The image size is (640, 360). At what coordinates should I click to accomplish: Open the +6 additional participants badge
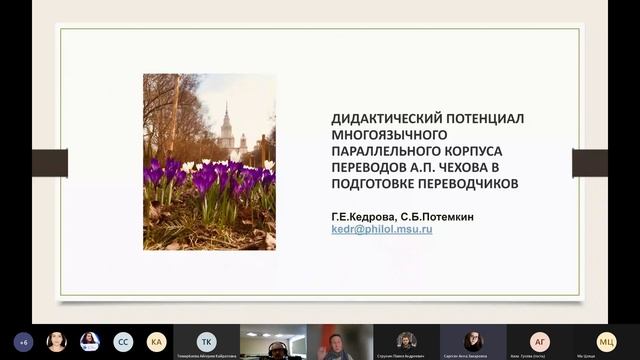[24, 342]
